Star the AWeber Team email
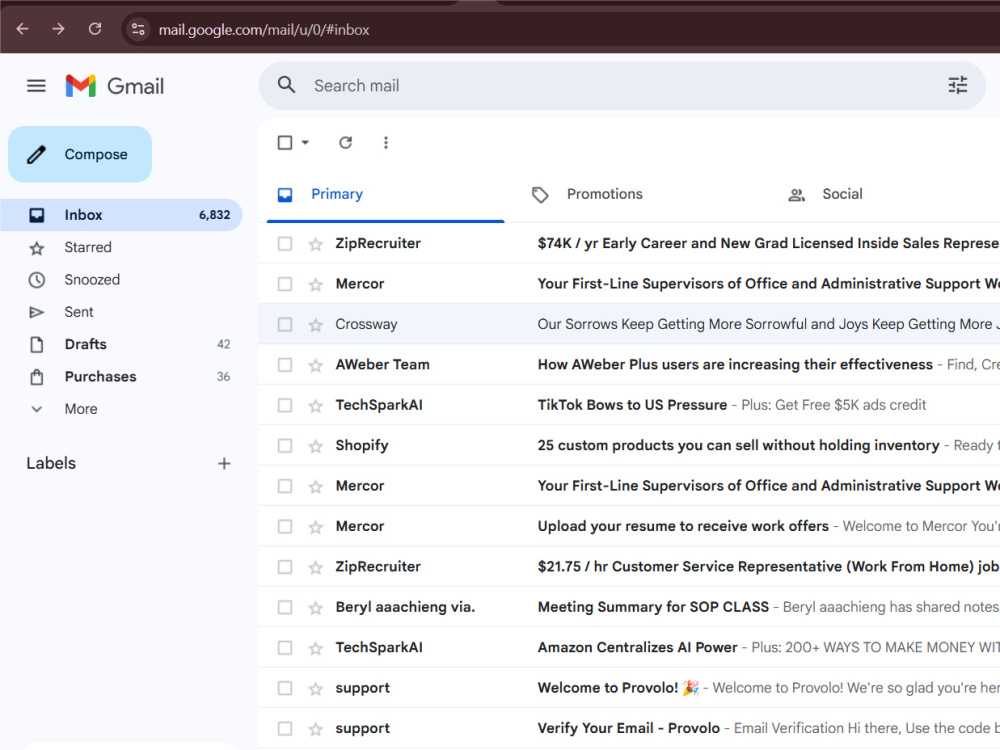 coord(315,365)
